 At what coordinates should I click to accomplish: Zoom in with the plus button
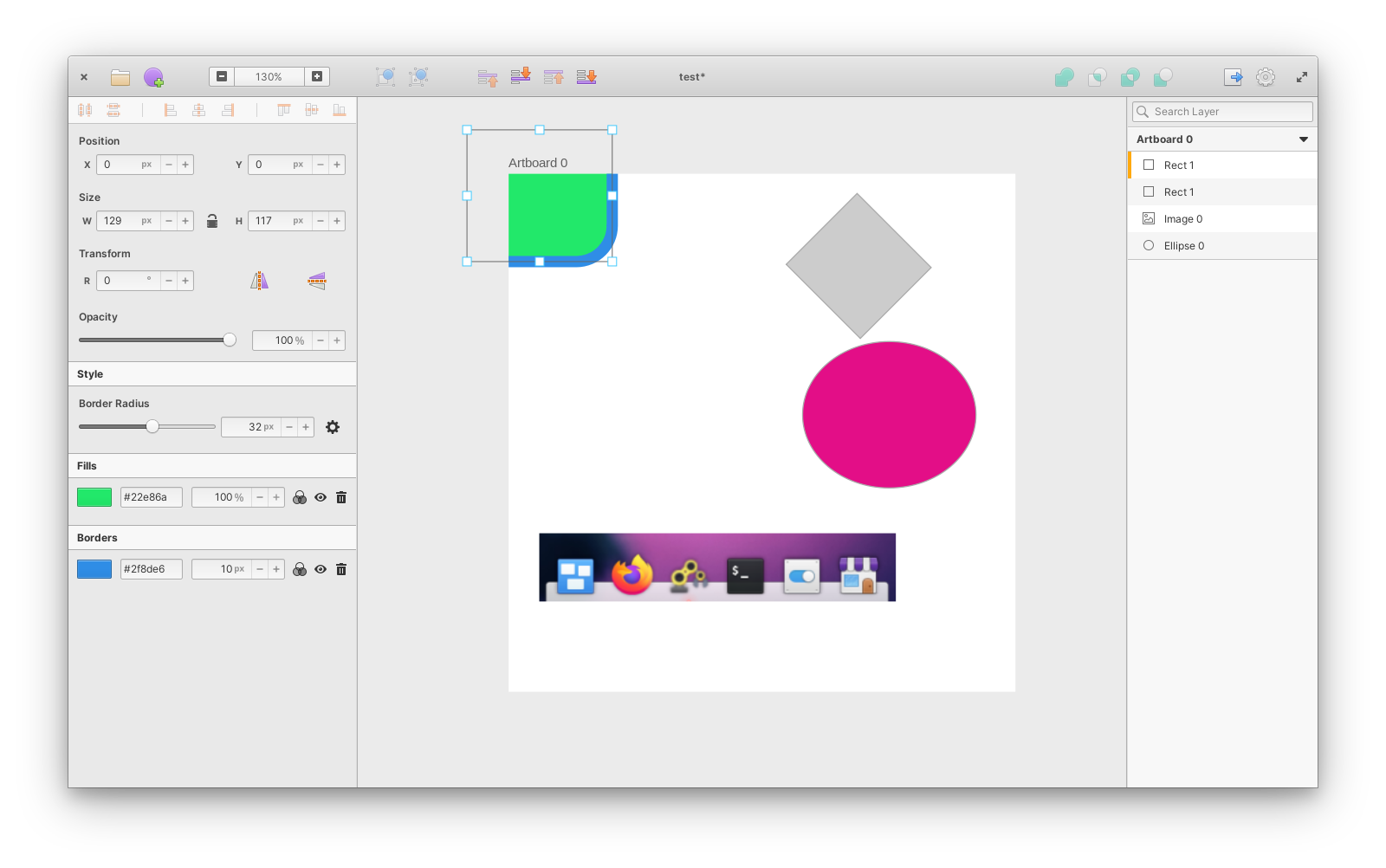pyautogui.click(x=317, y=76)
